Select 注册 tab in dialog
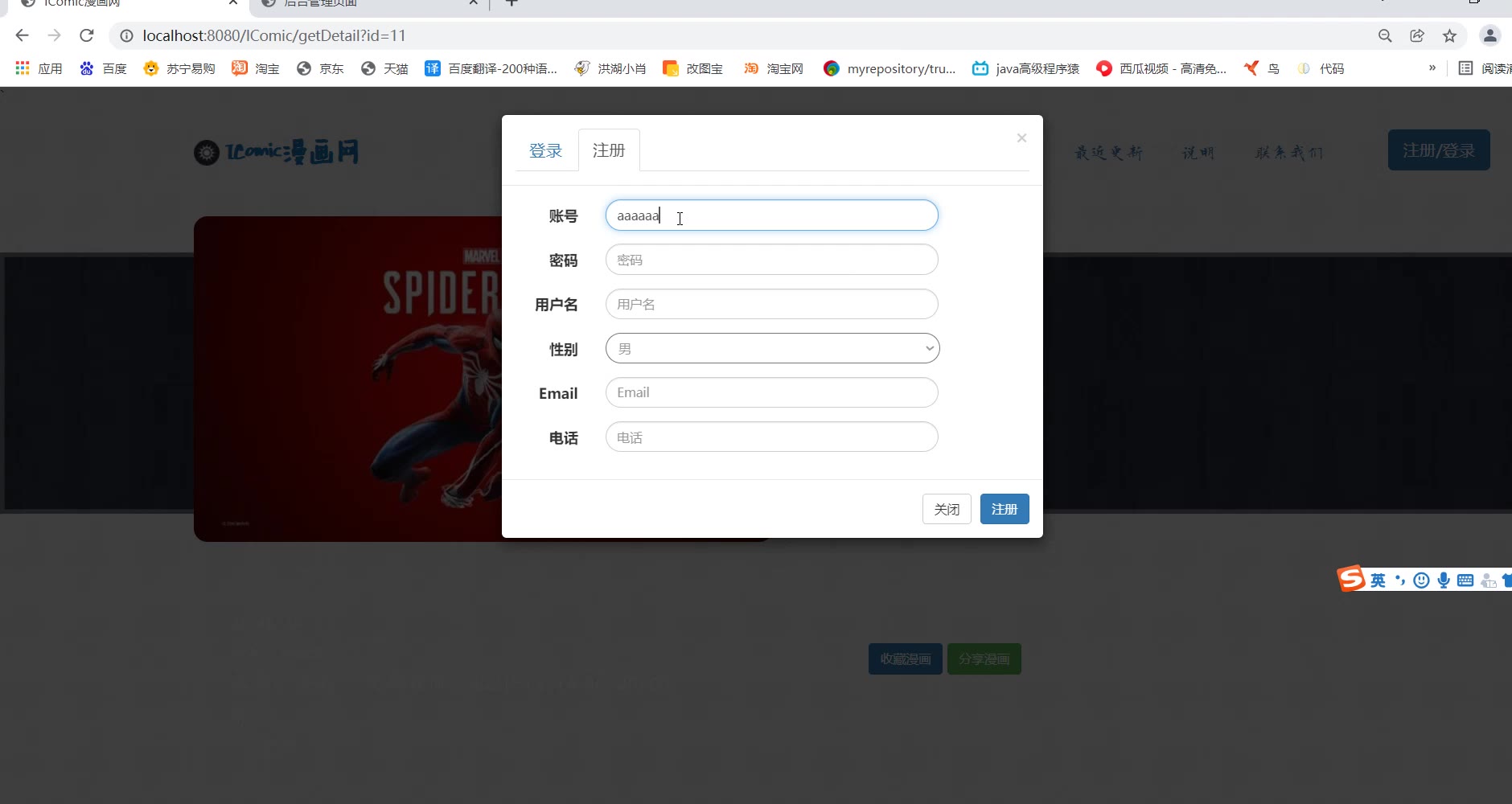 click(609, 150)
